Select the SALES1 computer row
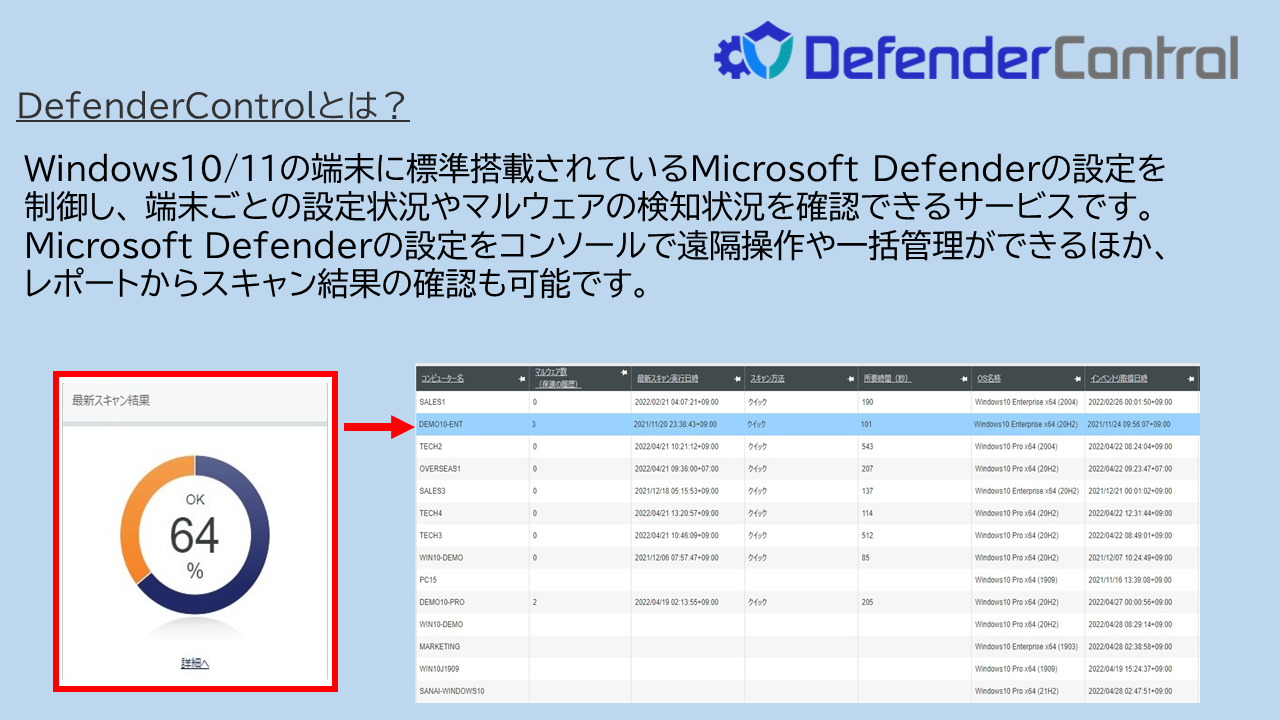This screenshot has width=1280, height=720. pyautogui.click(x=807, y=402)
